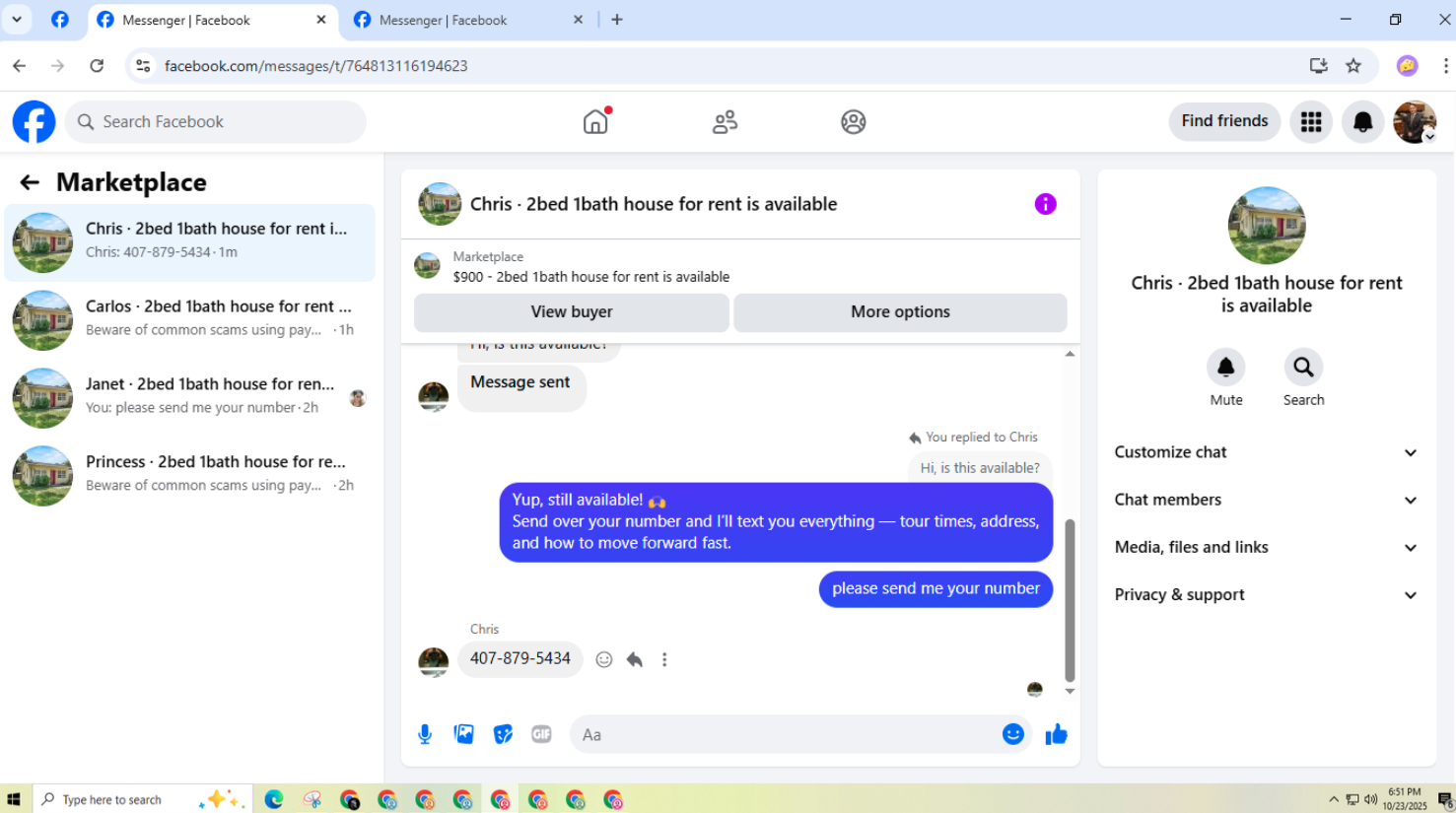
Task: Open the browser profile avatar
Action: pos(1408,66)
